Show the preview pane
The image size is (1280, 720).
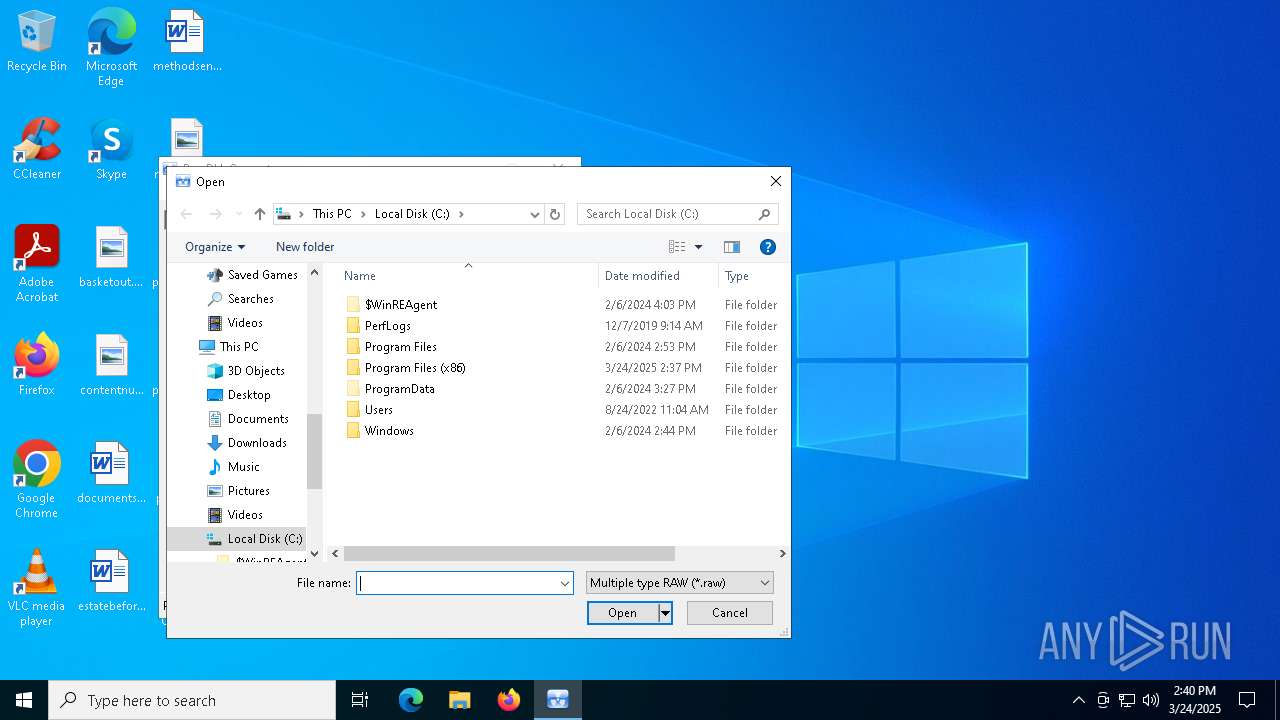pos(732,247)
